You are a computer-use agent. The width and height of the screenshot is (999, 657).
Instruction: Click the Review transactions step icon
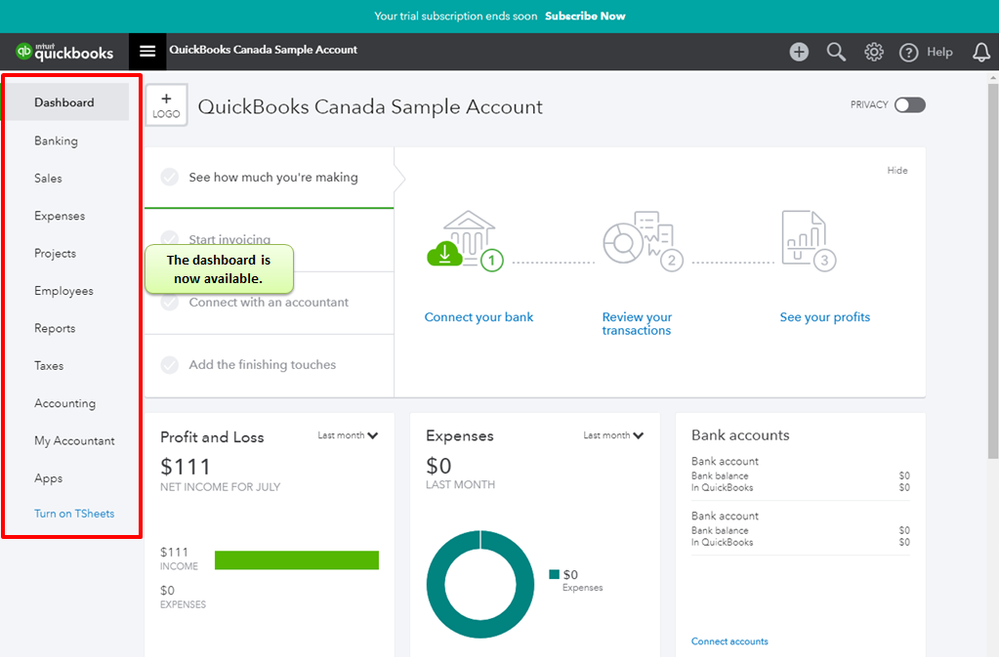click(x=643, y=240)
